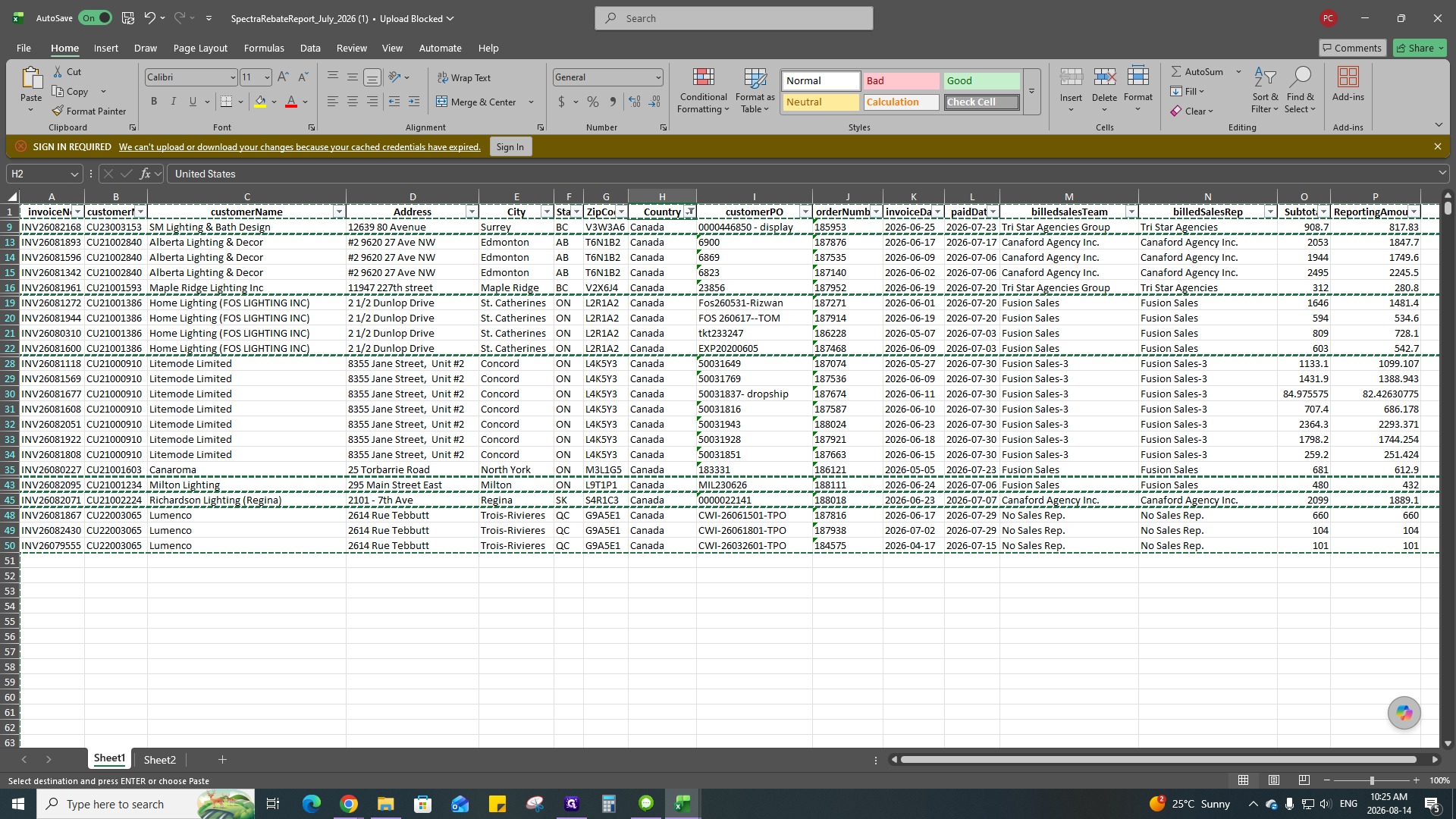The height and width of the screenshot is (819, 1456).
Task: Click the Cut scissors icon
Action: click(58, 71)
